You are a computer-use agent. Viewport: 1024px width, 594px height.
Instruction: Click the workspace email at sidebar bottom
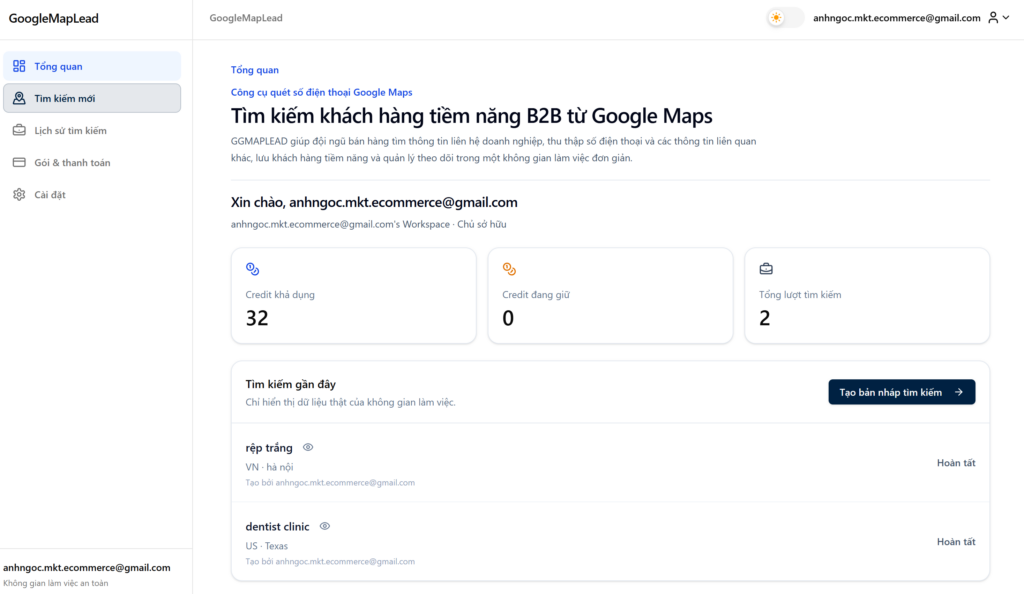87,567
